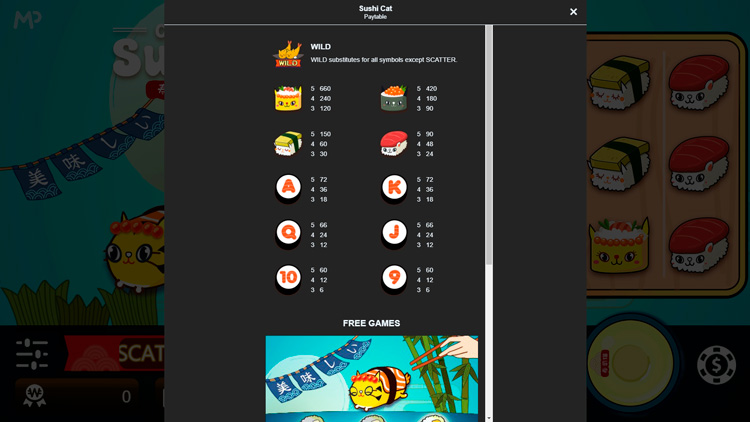Click the yellow spin button
The image size is (750, 422).
pyautogui.click(x=630, y=364)
